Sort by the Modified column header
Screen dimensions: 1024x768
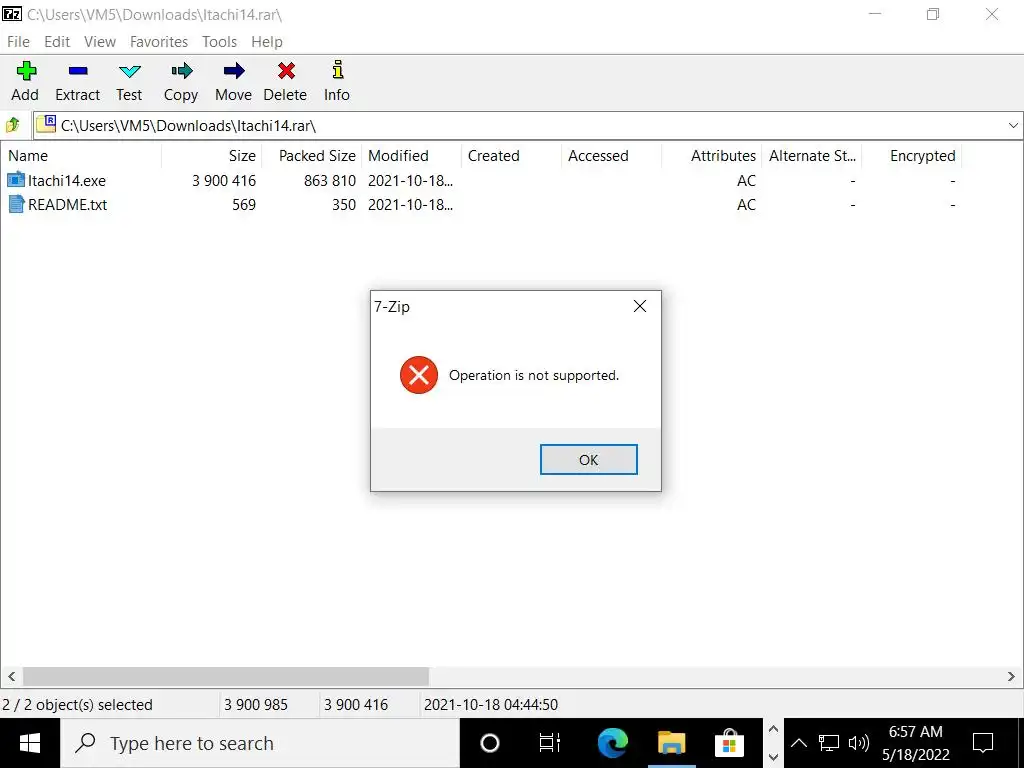tap(411, 155)
